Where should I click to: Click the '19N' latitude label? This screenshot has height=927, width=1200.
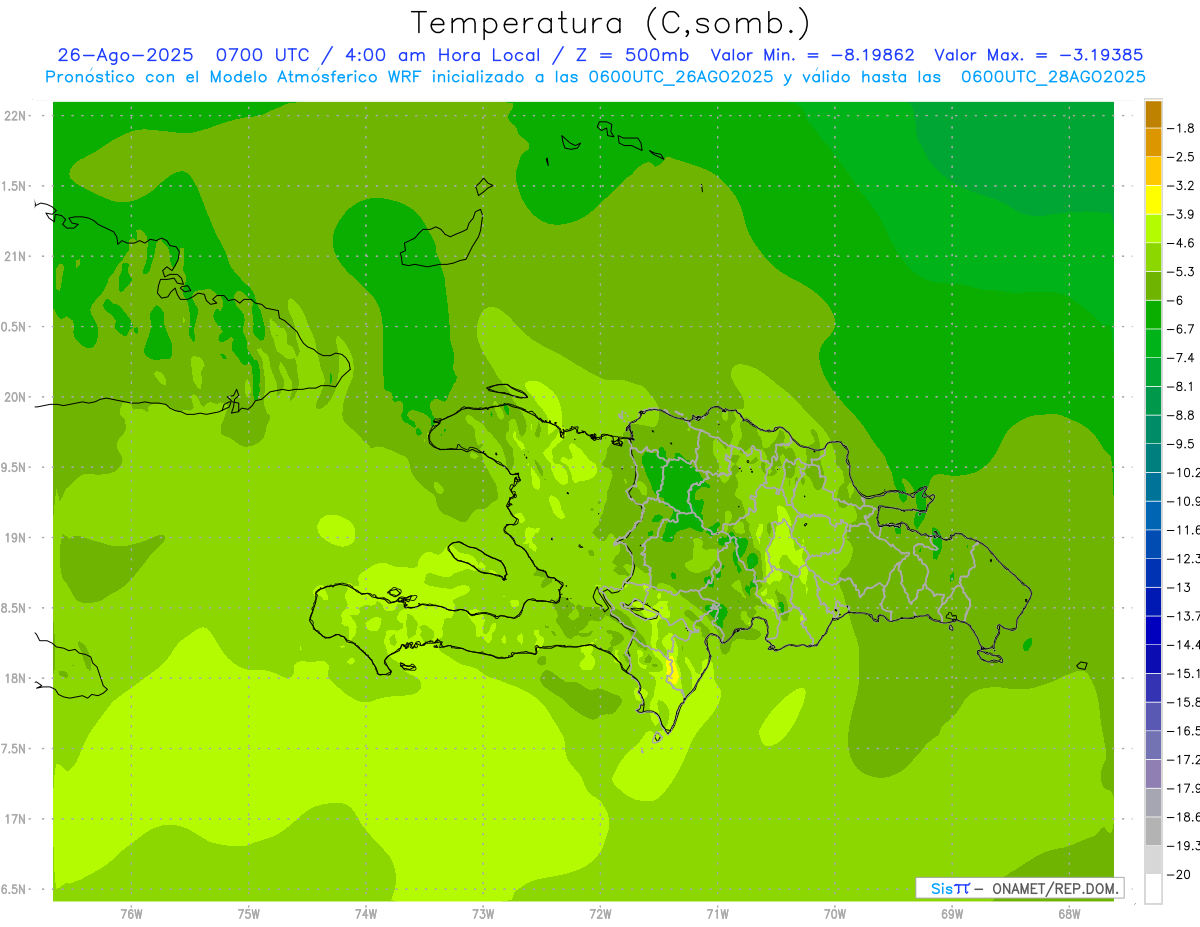pos(17,537)
